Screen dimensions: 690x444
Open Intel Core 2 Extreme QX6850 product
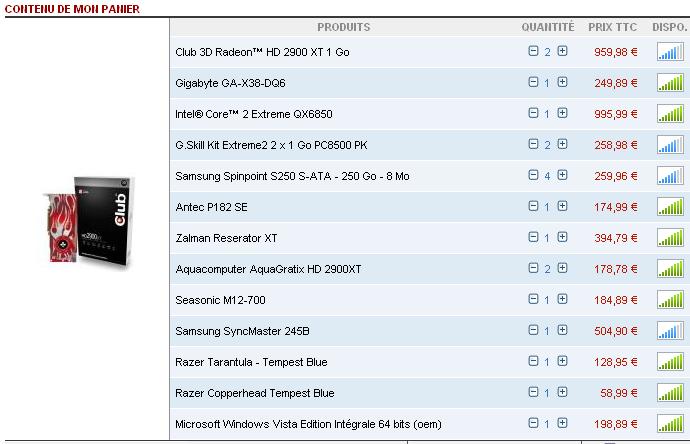click(254, 114)
